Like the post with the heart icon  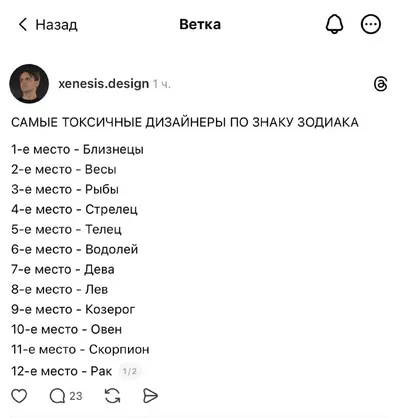pos(19,396)
